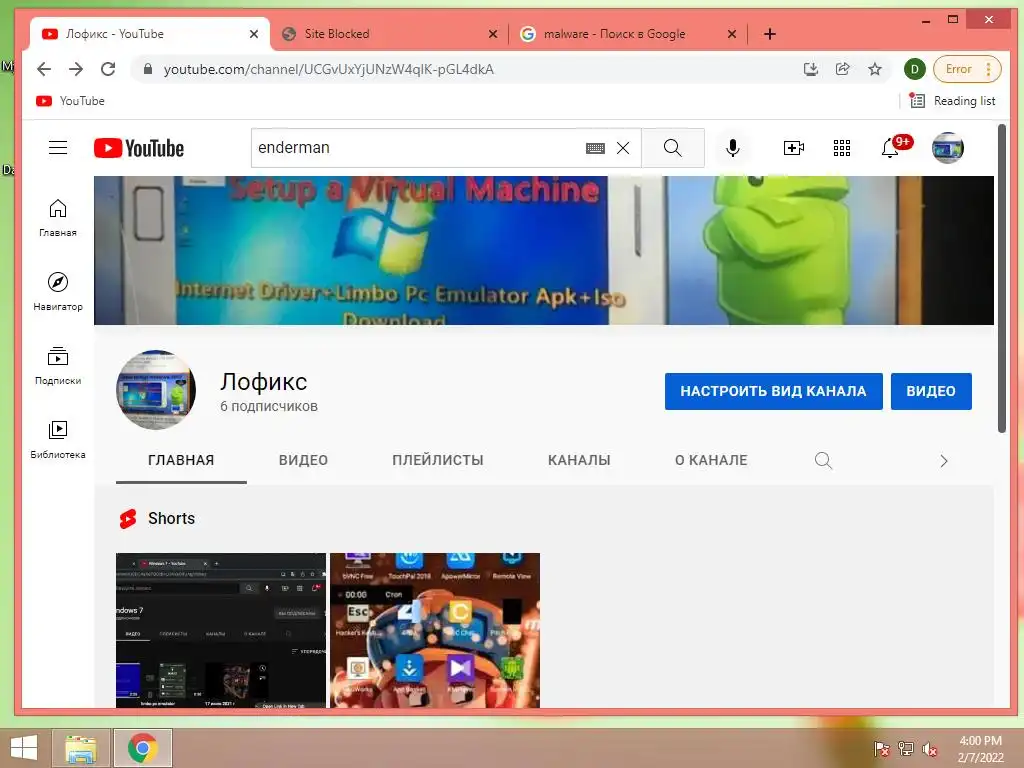This screenshot has width=1024, height=768.
Task: Select the ГЛАВНАЯ channel tab
Action: click(x=181, y=460)
